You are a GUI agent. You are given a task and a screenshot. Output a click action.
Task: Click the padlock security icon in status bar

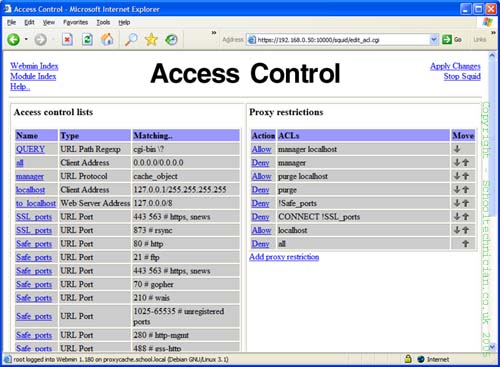tap(408, 359)
